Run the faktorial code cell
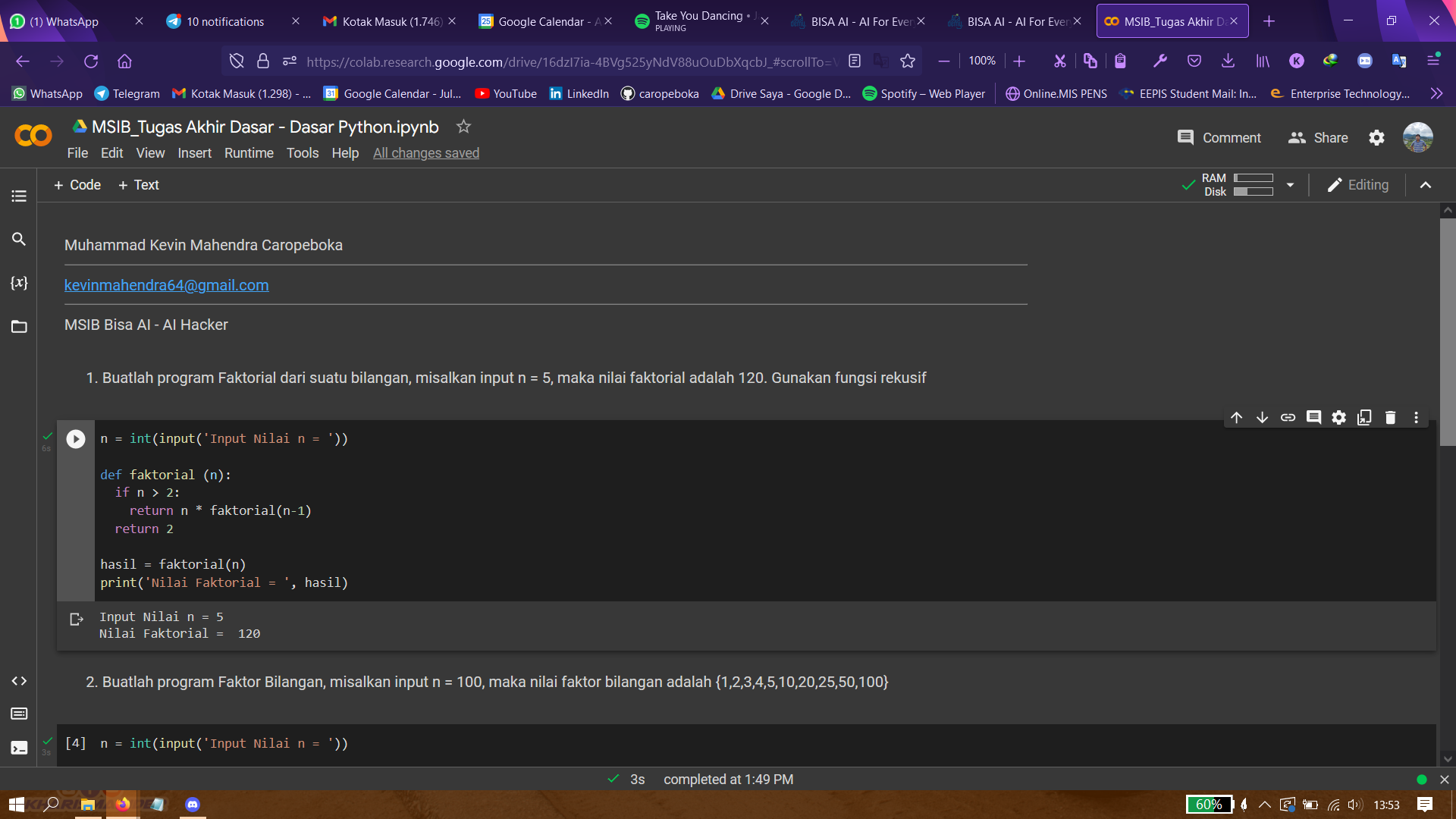This screenshot has height=819, width=1456. click(x=76, y=439)
